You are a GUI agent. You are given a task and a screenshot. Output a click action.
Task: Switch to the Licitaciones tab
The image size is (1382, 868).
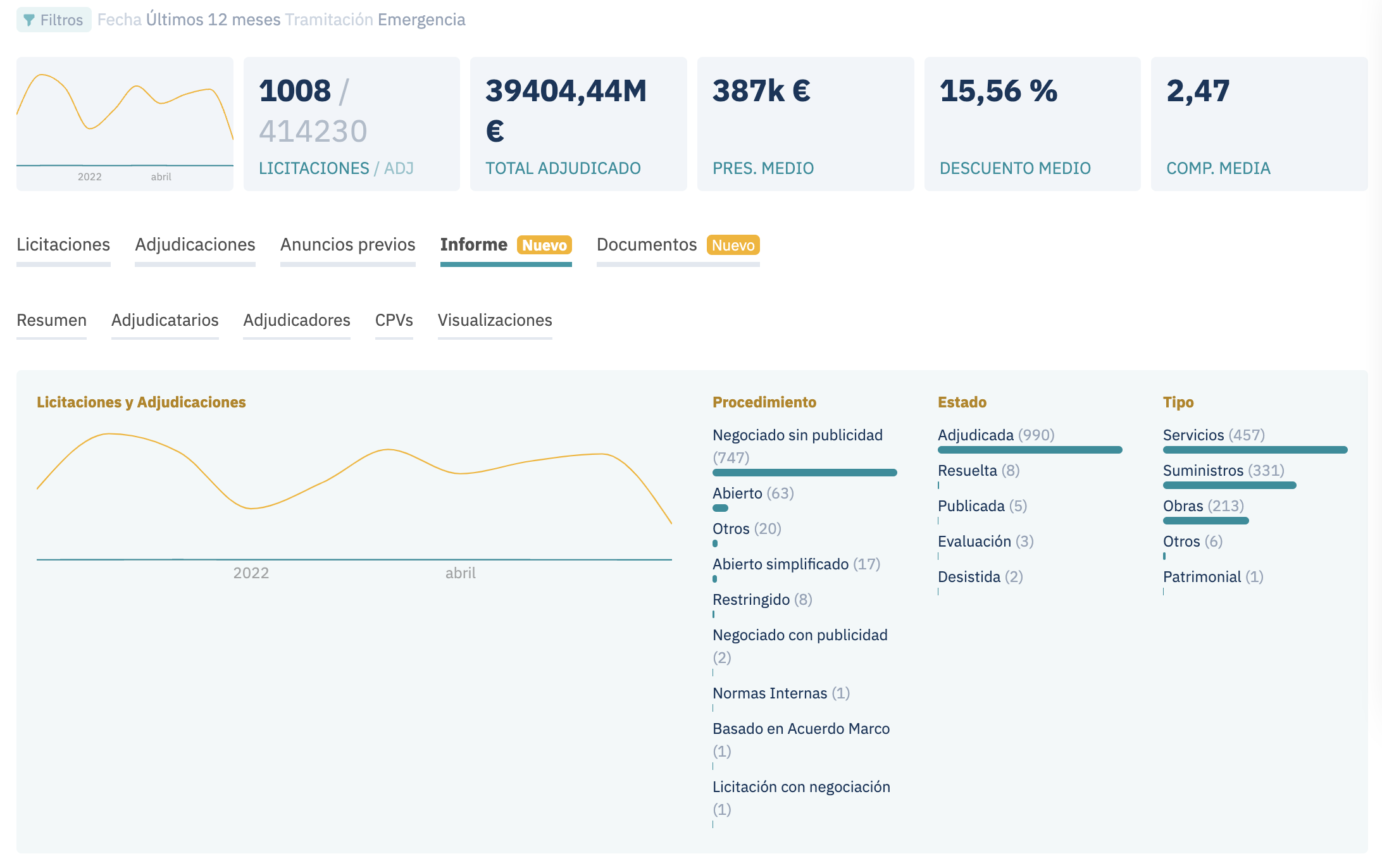pyautogui.click(x=63, y=245)
